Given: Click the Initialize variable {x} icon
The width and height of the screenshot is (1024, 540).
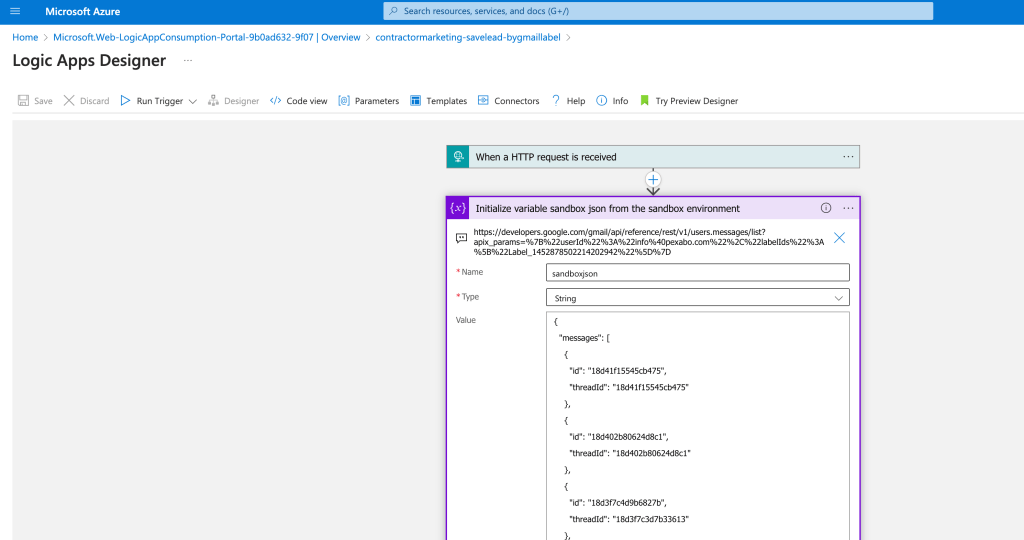Looking at the screenshot, I should point(458,208).
